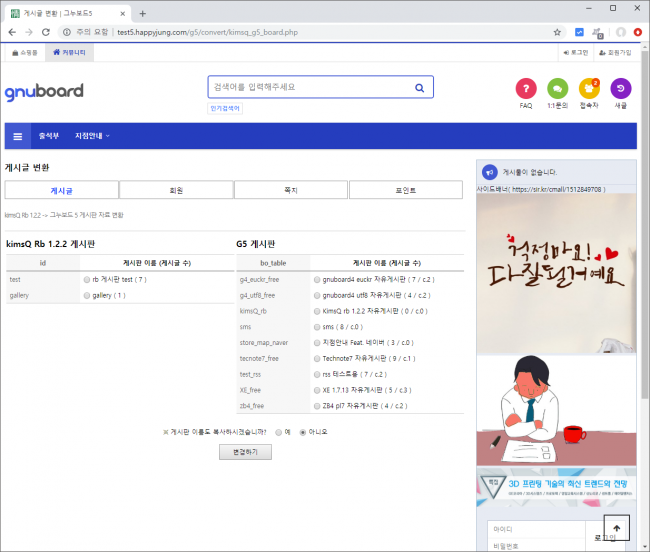Focus the 검색어를 입력해주세요 search field
Image resolution: width=650 pixels, height=552 pixels.
(310, 88)
